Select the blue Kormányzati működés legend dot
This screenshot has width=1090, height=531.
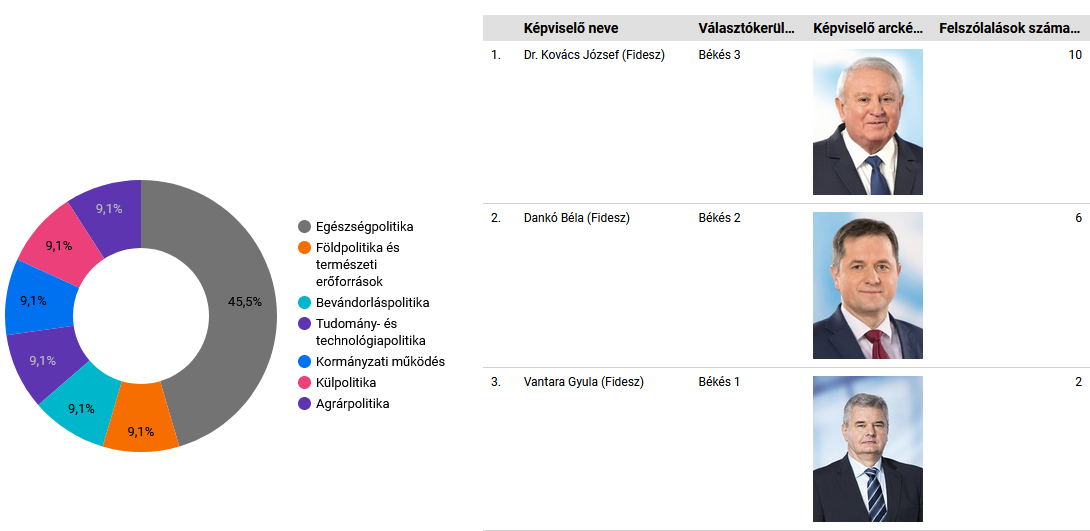coord(304,361)
